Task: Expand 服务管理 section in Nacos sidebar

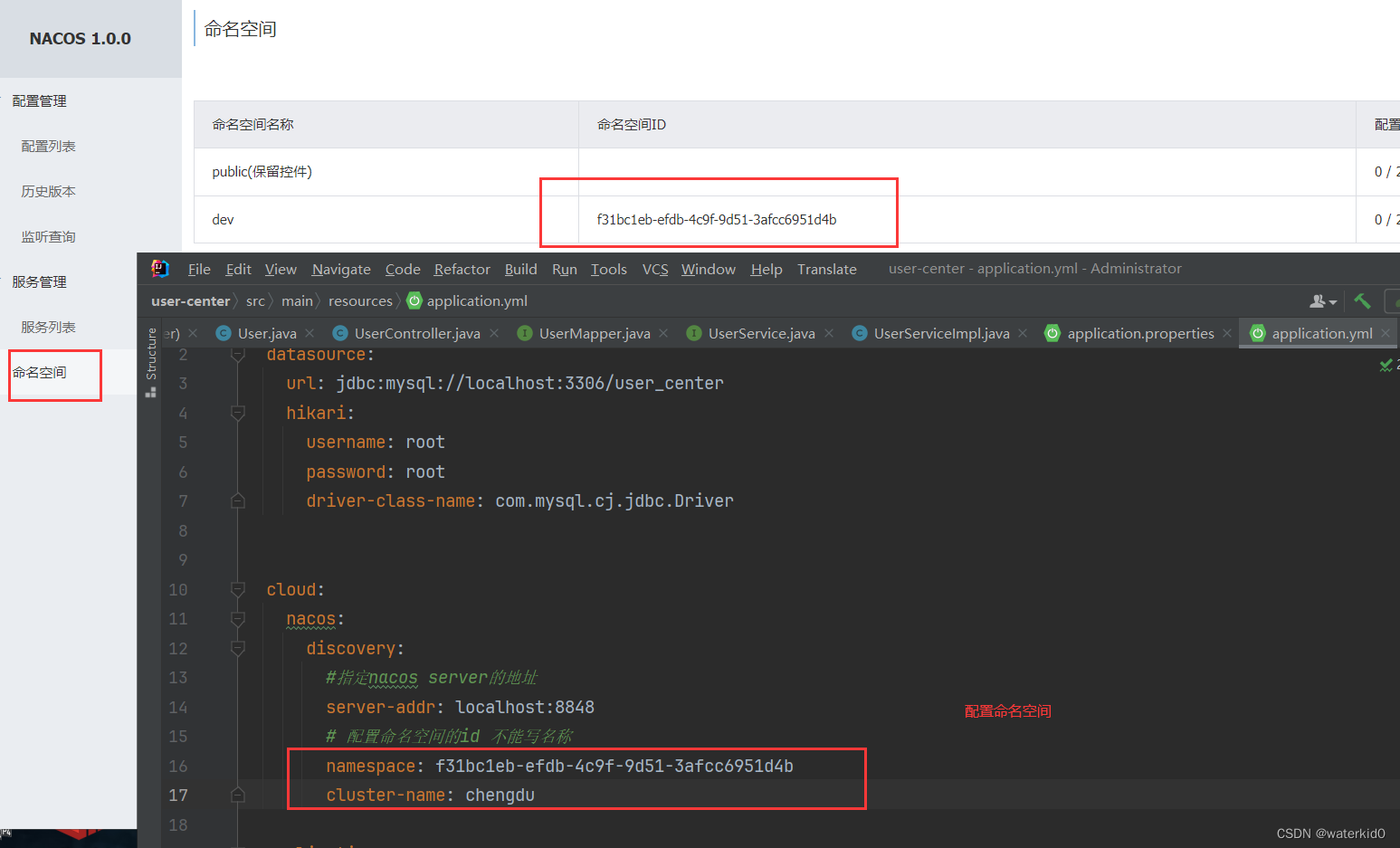Action: pos(40,281)
